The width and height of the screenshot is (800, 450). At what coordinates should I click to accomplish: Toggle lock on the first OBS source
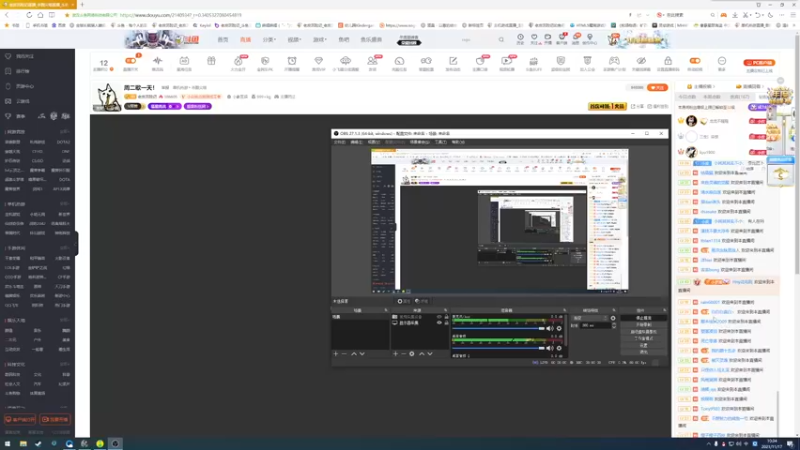coord(446,317)
